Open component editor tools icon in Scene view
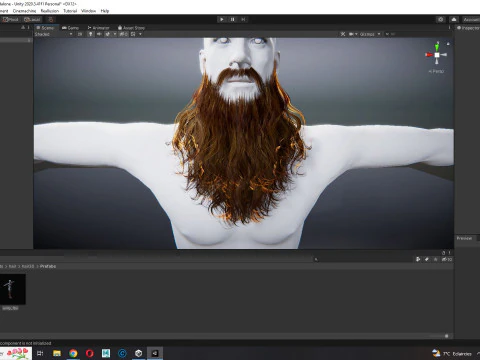Image resolution: width=480 pixels, height=360 pixels. pos(343,34)
